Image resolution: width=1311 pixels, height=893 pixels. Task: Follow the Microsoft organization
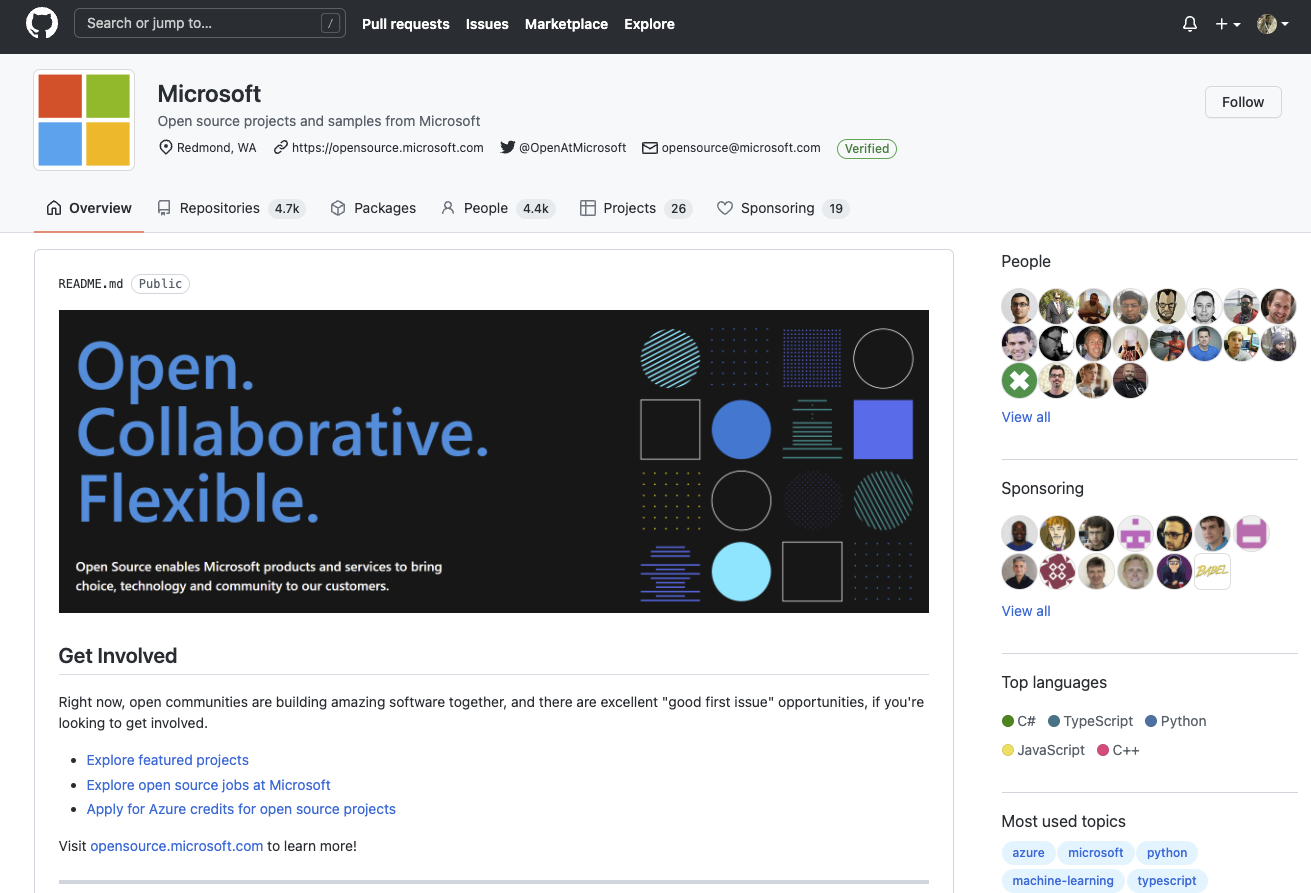click(x=1243, y=102)
